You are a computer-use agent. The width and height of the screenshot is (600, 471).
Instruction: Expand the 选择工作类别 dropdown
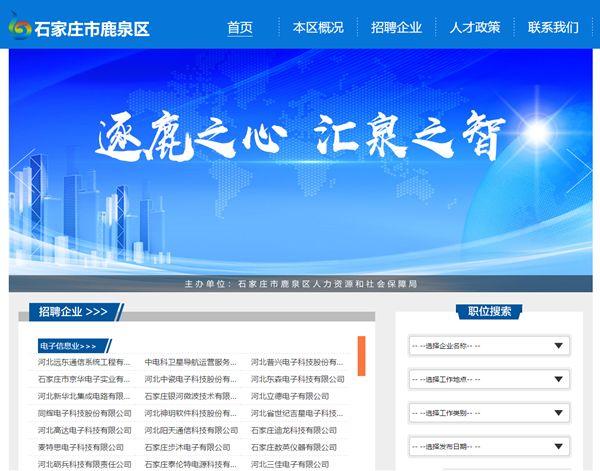489,413
